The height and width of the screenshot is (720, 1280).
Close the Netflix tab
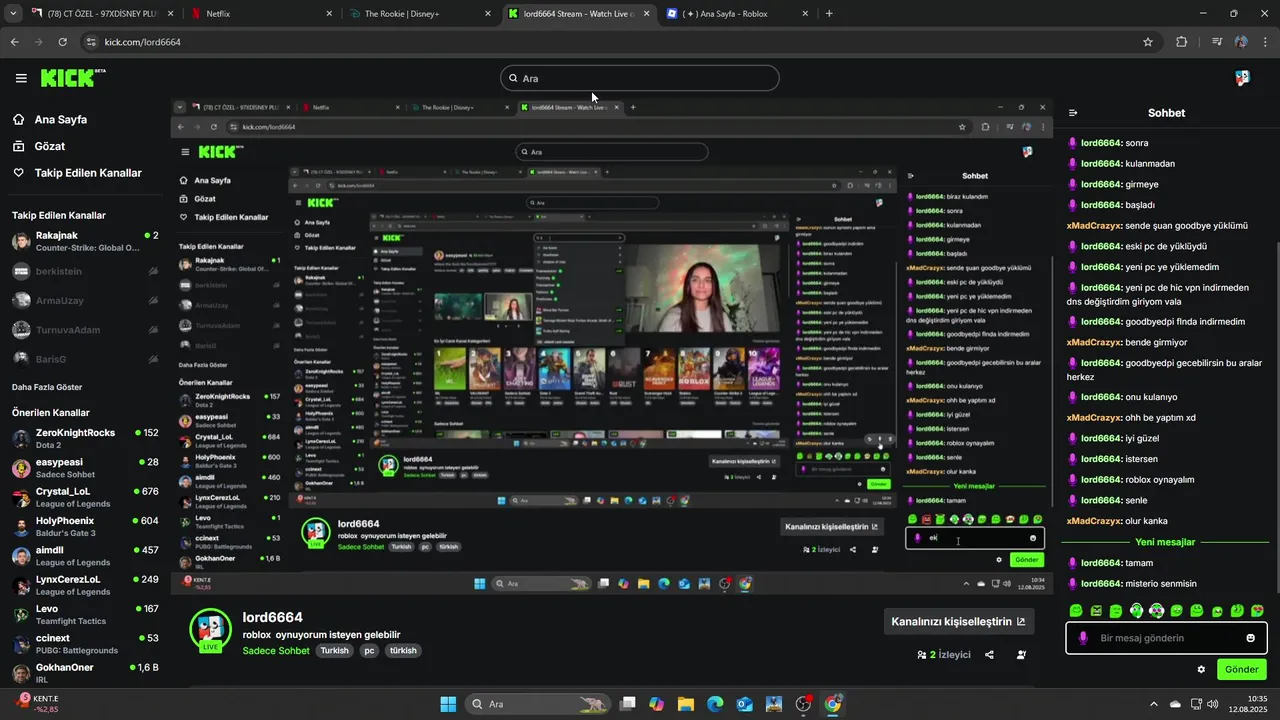(x=329, y=14)
